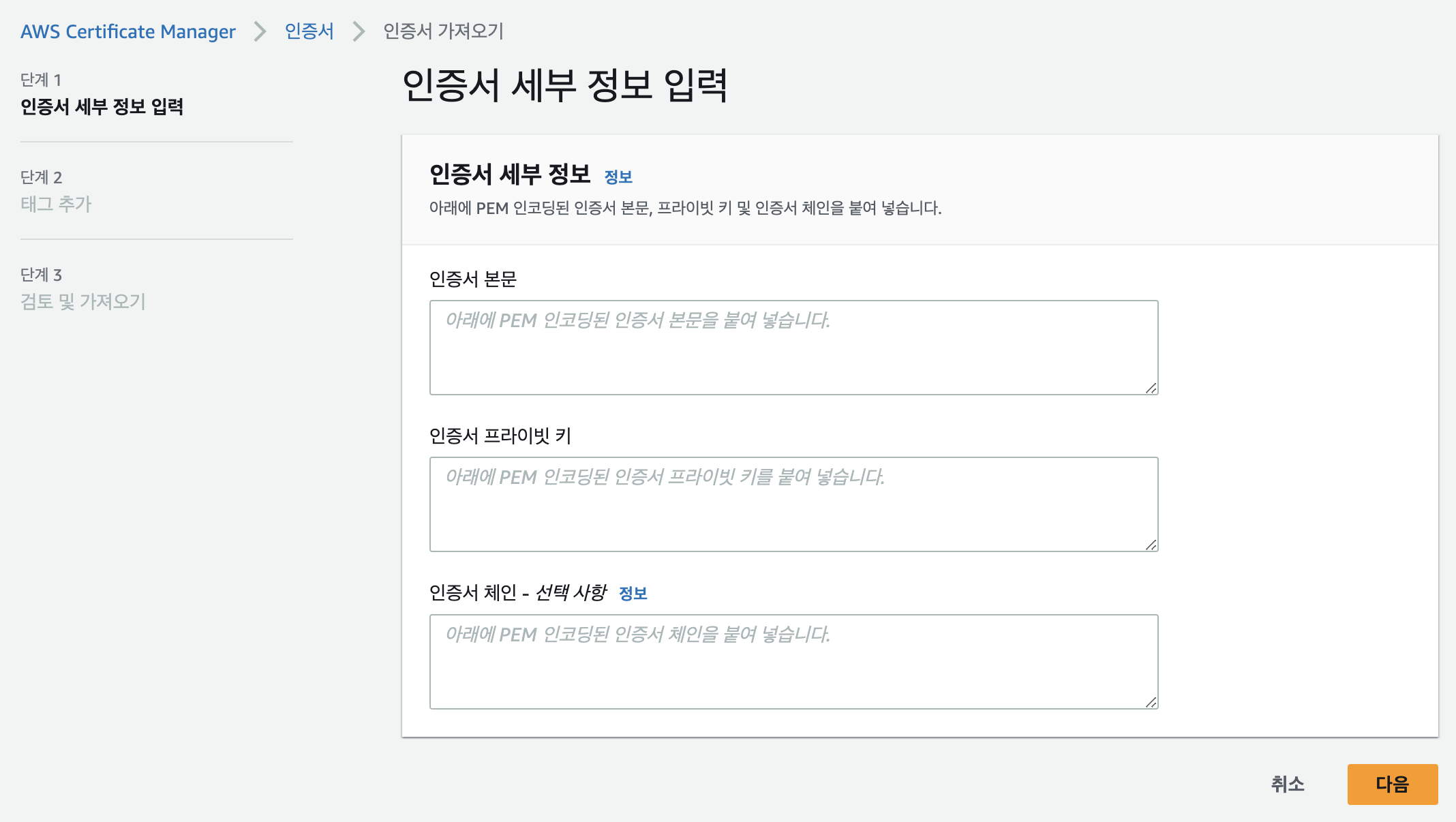Select step 2 태그 추가
The height and width of the screenshot is (822, 1456).
pos(56,204)
